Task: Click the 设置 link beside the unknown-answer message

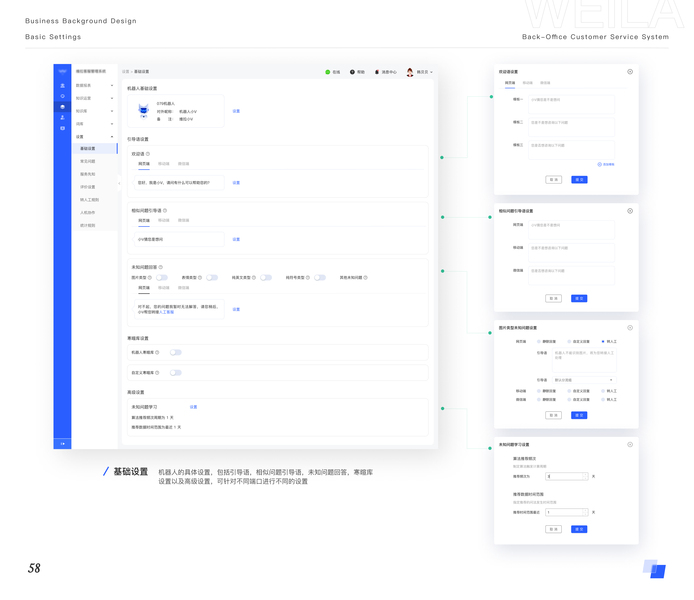Action: (x=236, y=309)
